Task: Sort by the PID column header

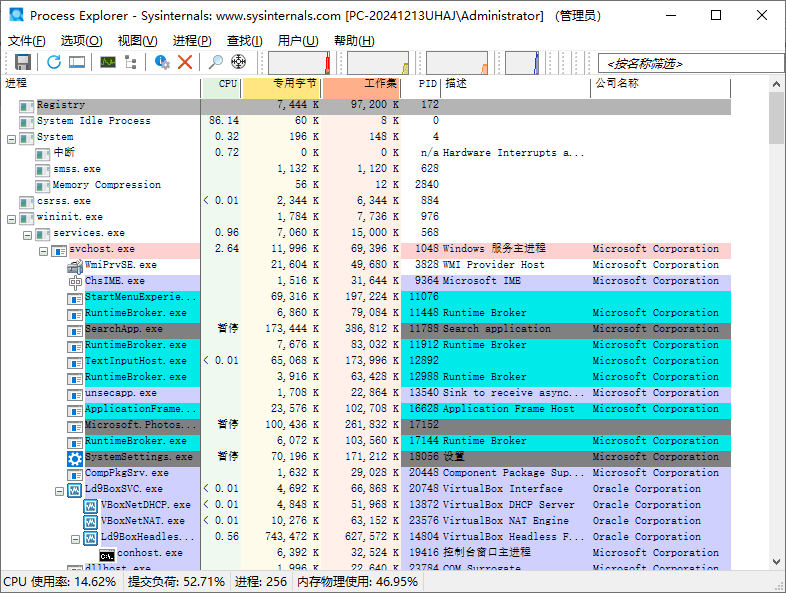Action: (421, 88)
